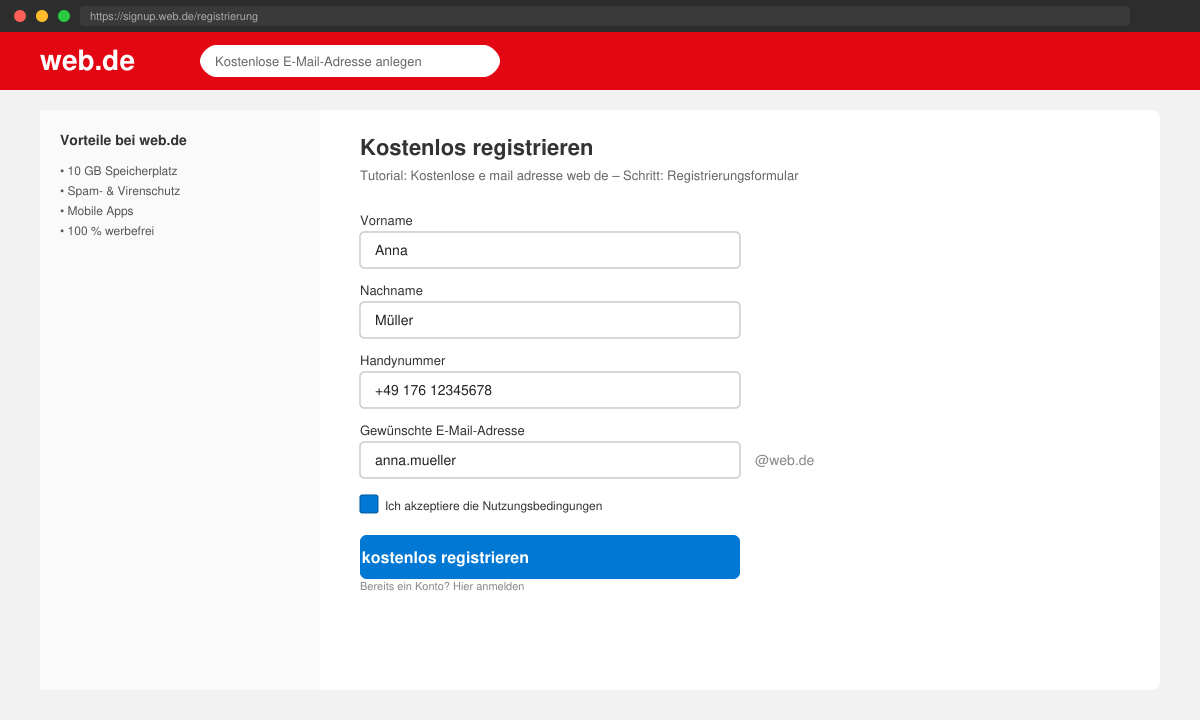Select the Handynummer input field
Screen dimensions: 1200x720
click(550, 390)
